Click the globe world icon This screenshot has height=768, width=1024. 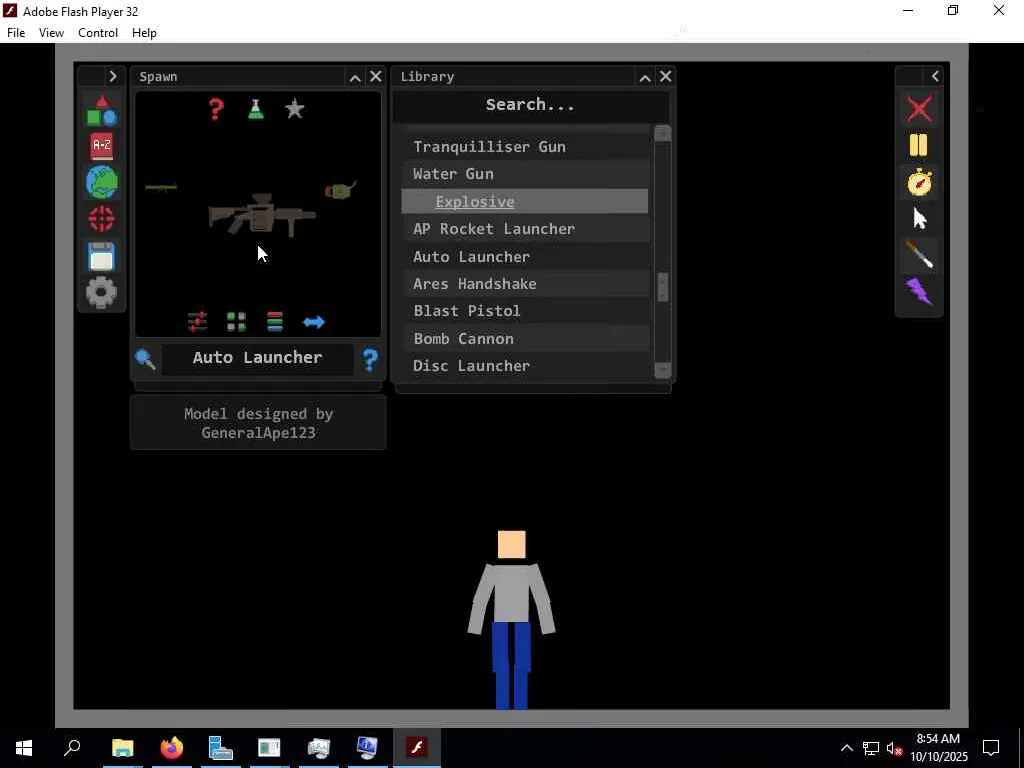pos(102,182)
